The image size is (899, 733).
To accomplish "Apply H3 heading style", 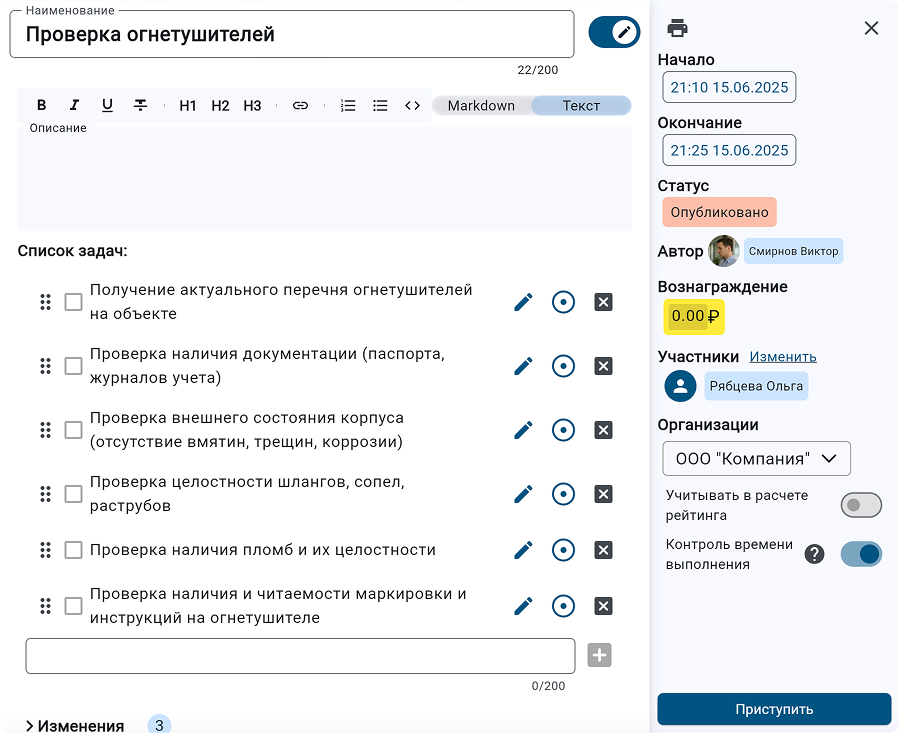I will (252, 106).
